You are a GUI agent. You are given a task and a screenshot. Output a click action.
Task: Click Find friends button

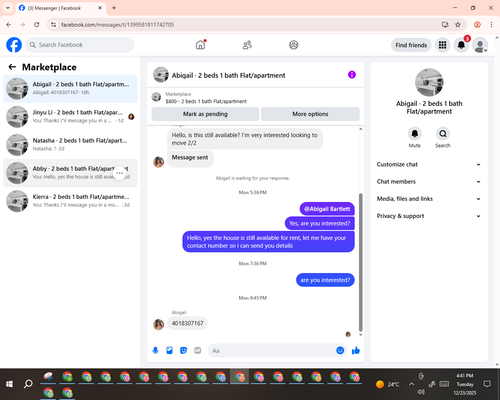tap(411, 45)
